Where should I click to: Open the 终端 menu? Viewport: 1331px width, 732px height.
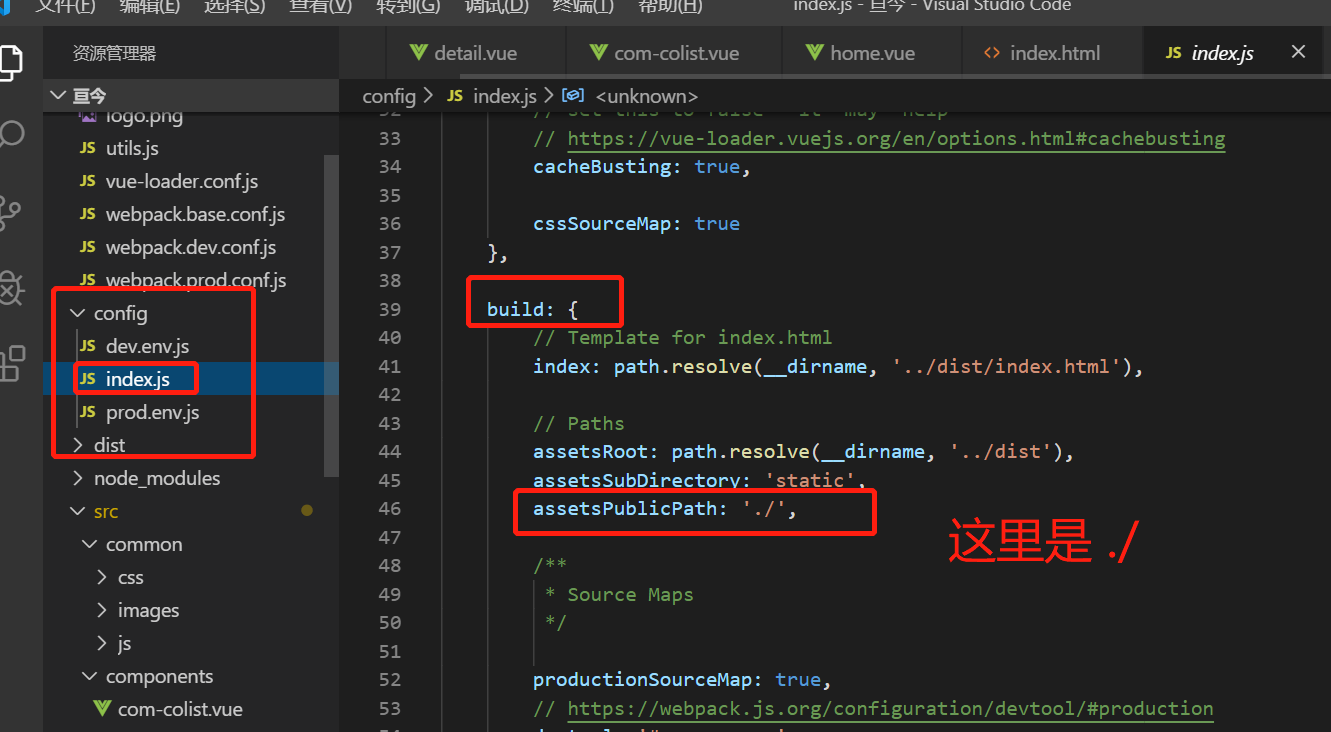[584, 8]
